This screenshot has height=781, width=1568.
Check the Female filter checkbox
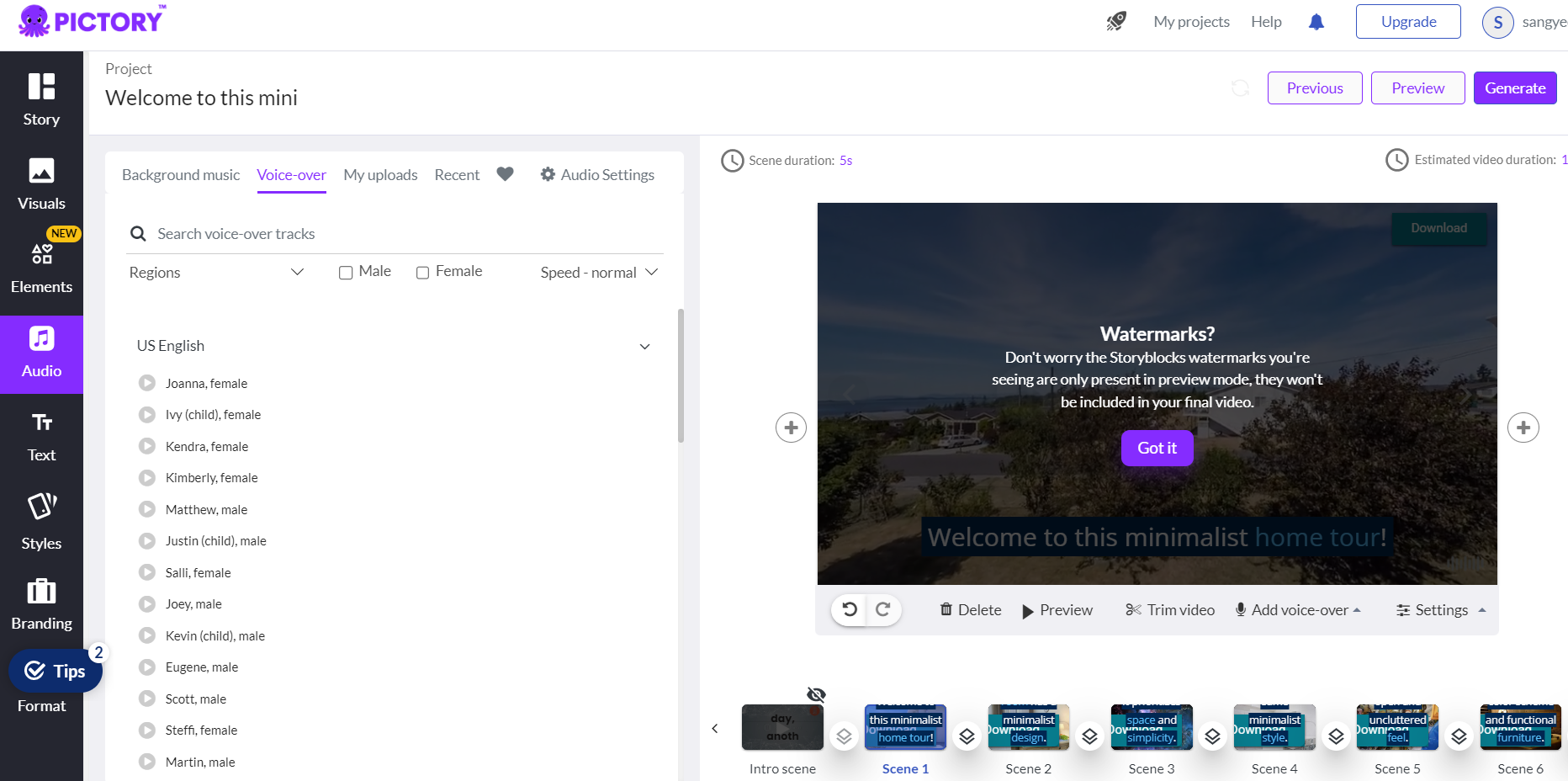(x=423, y=273)
